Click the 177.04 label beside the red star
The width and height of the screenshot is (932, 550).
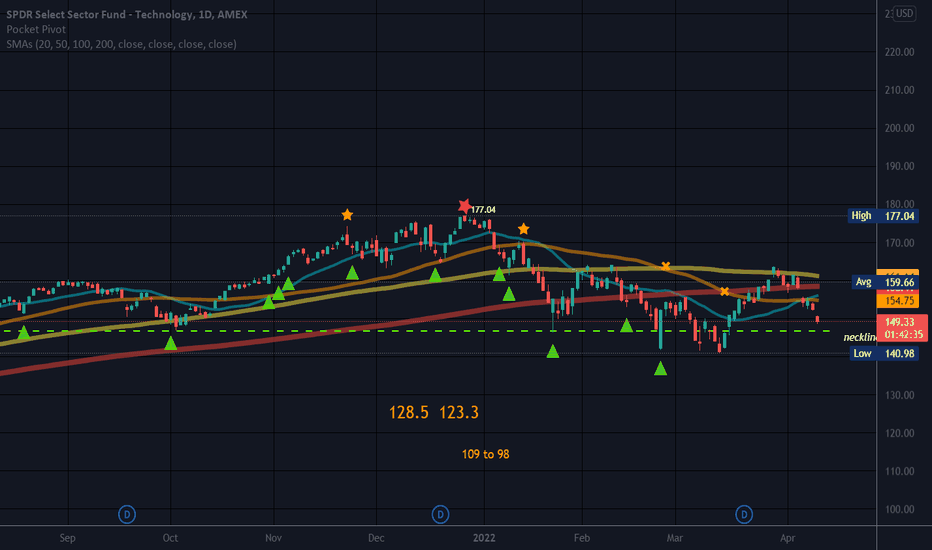point(483,209)
